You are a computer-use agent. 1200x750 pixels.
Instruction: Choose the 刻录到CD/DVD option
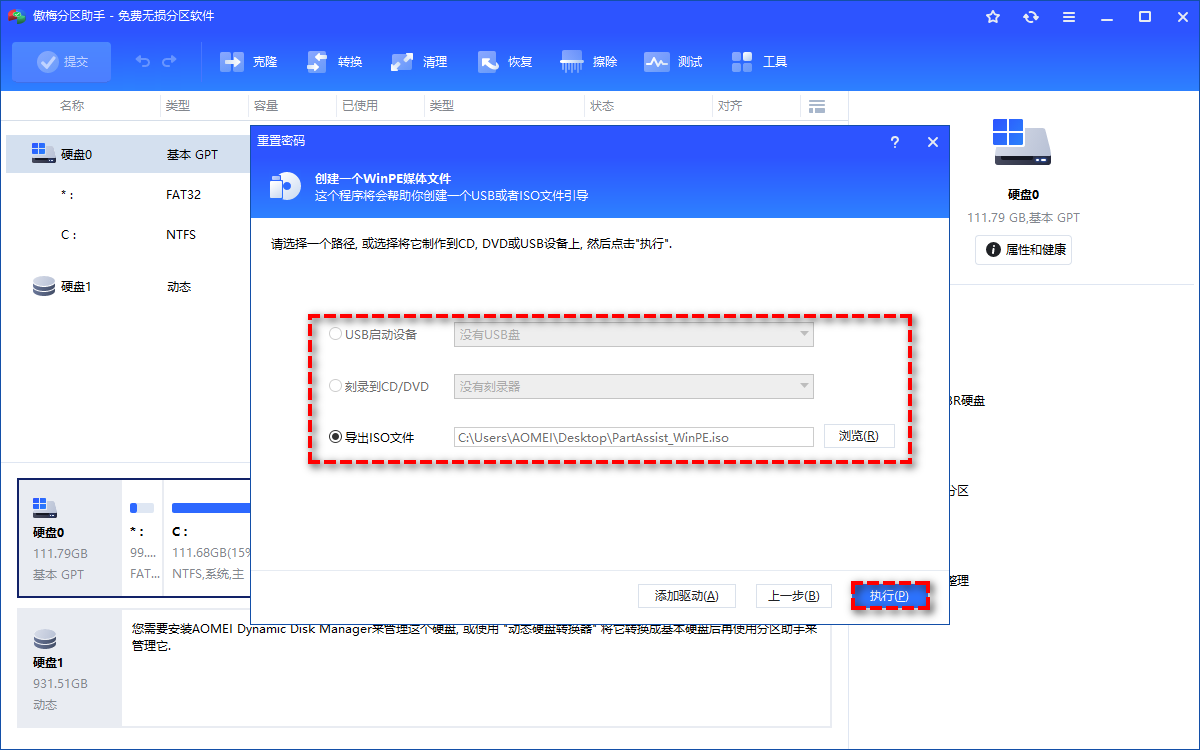tap(336, 386)
